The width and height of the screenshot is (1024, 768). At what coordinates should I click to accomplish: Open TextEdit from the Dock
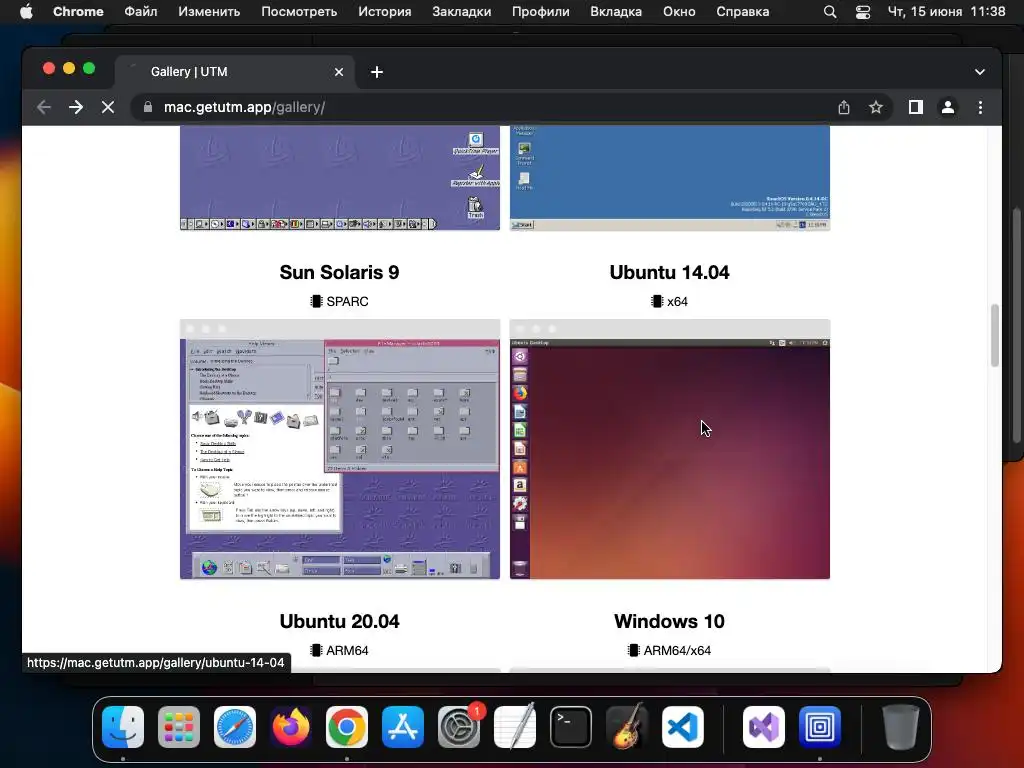tap(515, 727)
